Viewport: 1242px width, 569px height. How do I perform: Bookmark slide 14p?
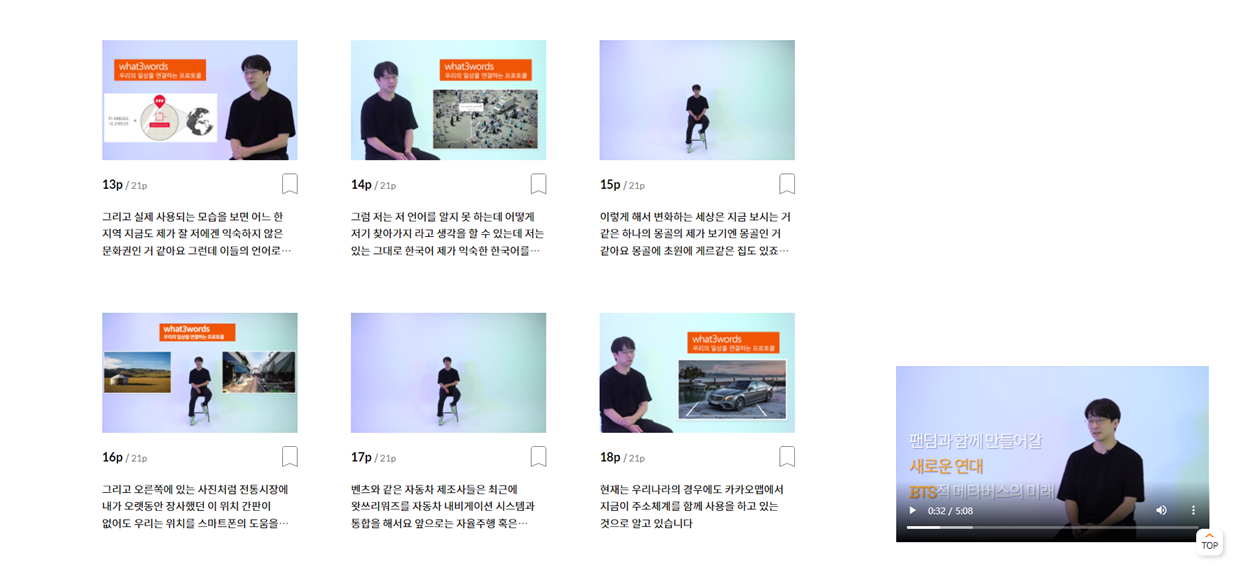click(x=538, y=184)
